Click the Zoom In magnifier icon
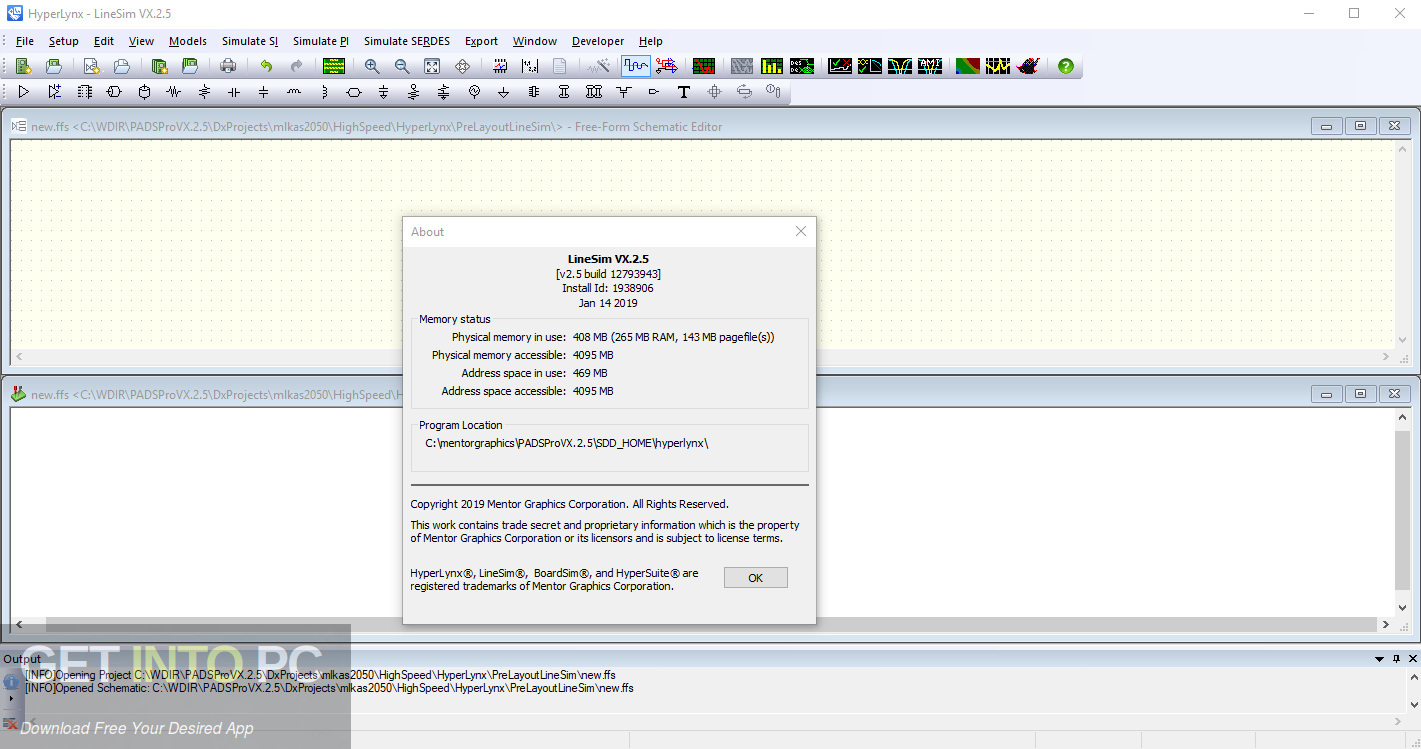The height and width of the screenshot is (749, 1421). point(372,66)
